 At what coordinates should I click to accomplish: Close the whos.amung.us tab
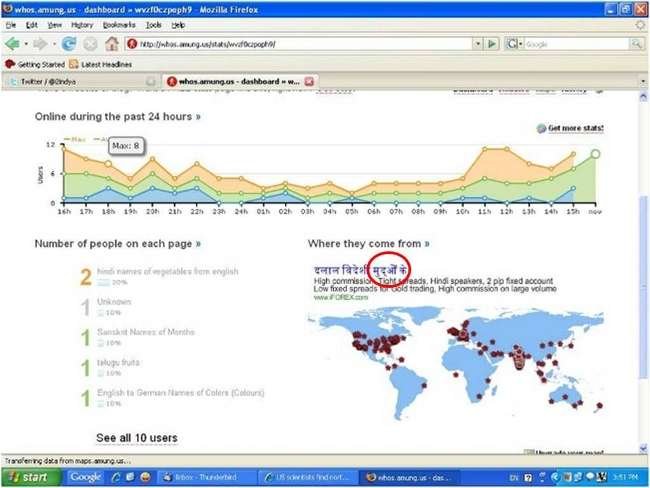point(309,81)
